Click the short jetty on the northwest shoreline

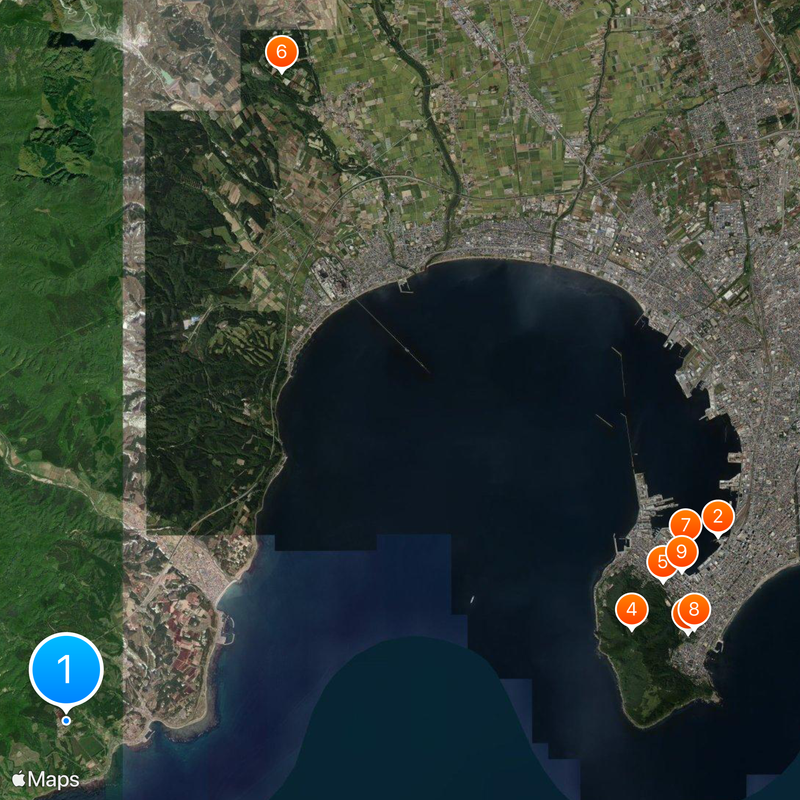click(405, 284)
